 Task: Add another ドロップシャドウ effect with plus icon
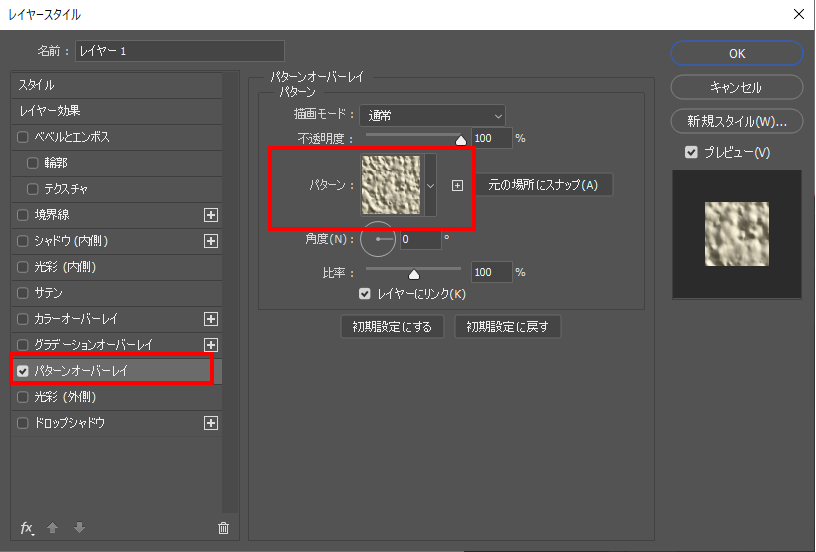(x=211, y=423)
